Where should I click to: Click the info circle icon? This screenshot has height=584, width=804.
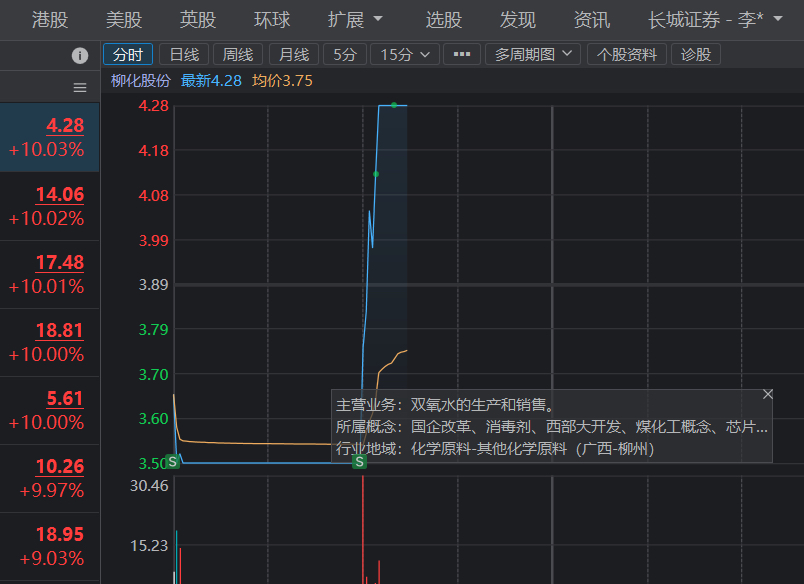[79, 55]
